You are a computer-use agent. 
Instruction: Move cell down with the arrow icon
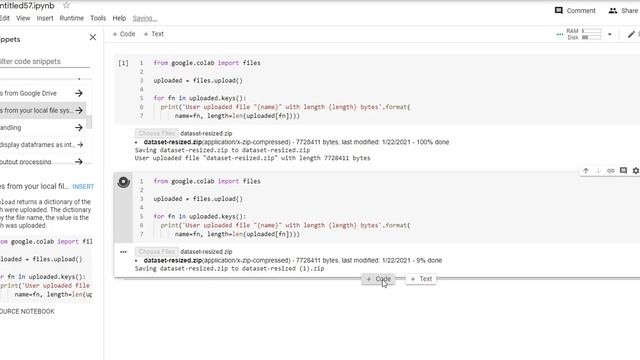click(x=598, y=171)
